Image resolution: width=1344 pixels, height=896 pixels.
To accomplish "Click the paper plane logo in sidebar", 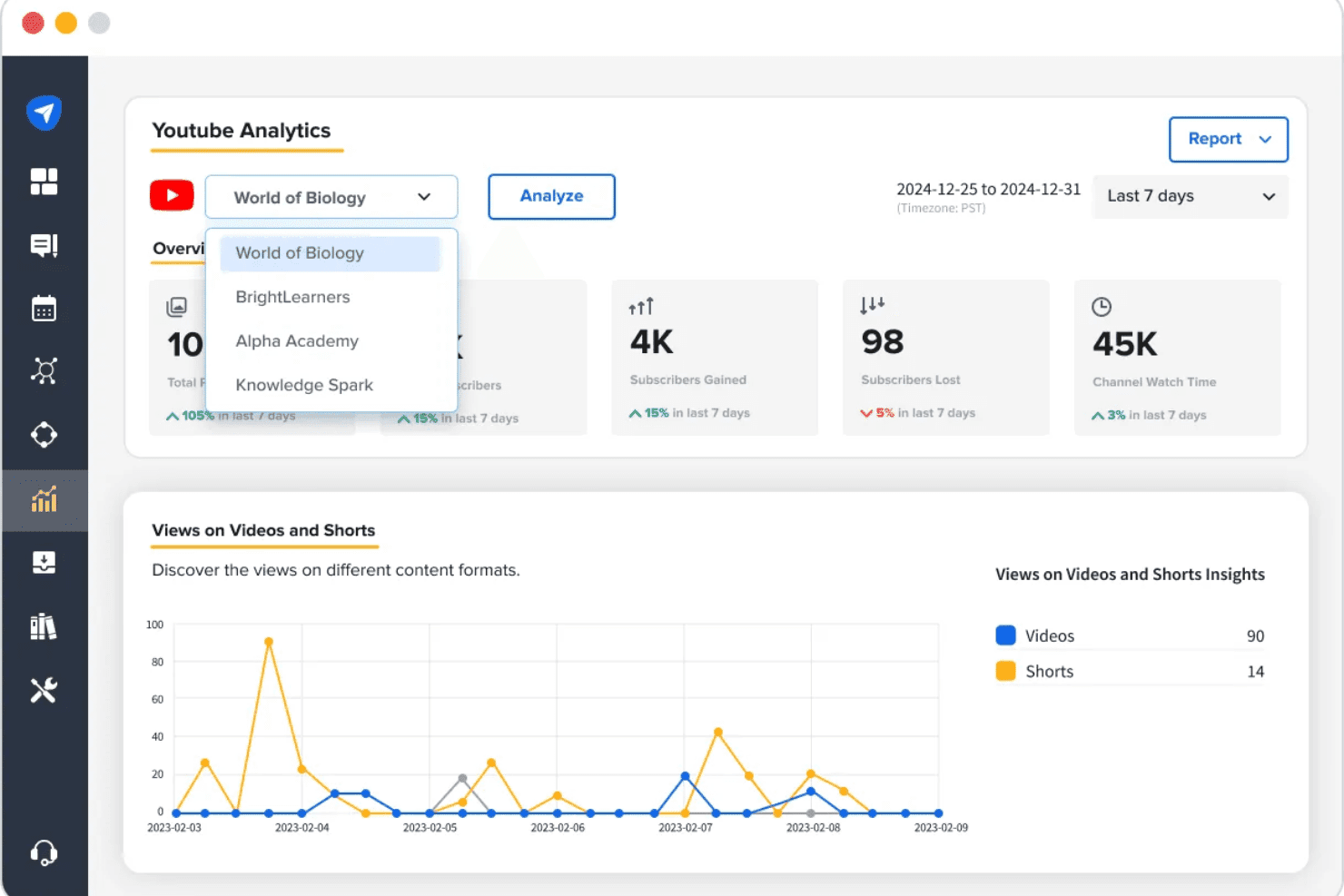I will click(x=44, y=113).
